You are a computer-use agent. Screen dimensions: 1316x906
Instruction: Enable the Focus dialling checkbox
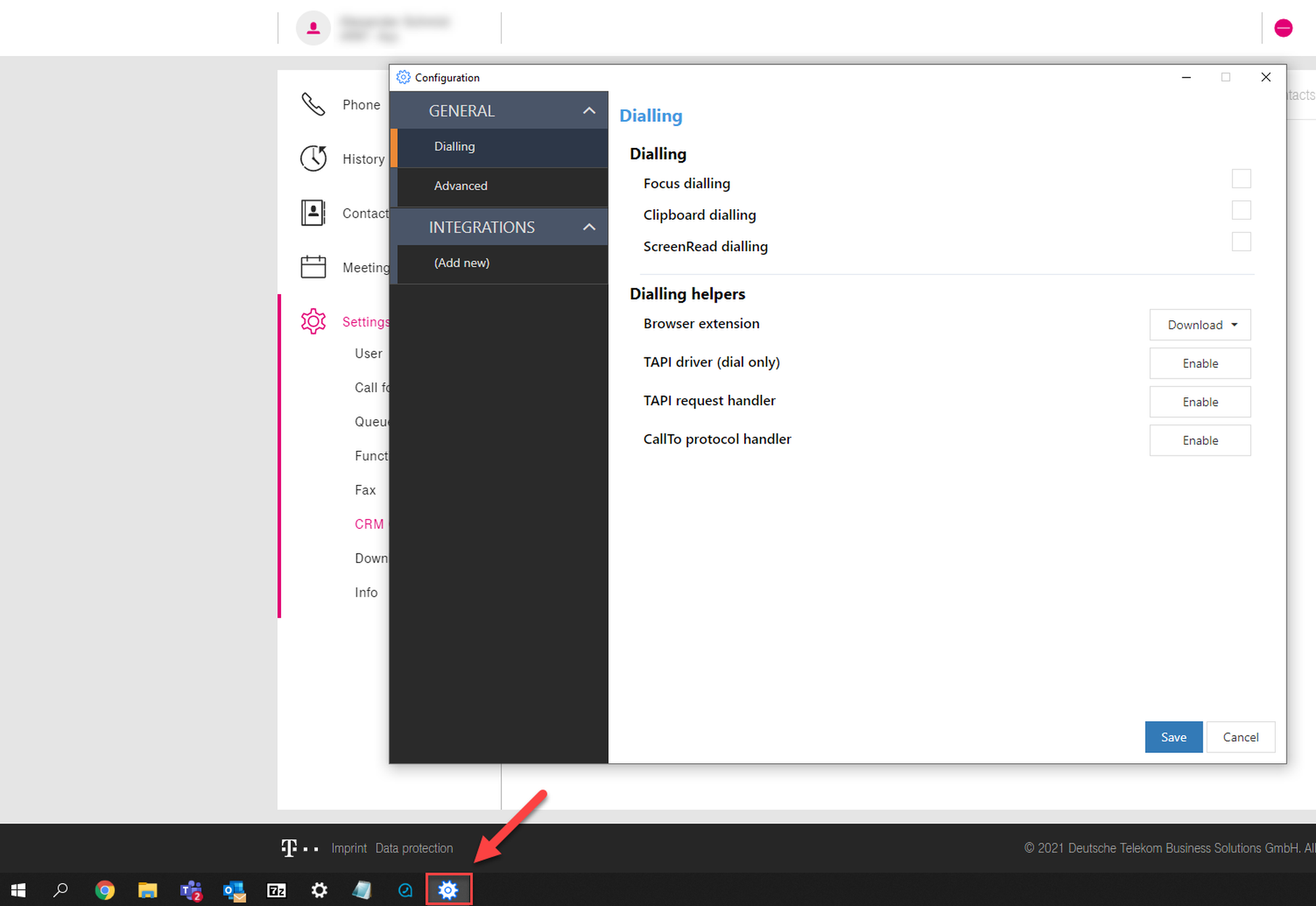click(x=1241, y=178)
